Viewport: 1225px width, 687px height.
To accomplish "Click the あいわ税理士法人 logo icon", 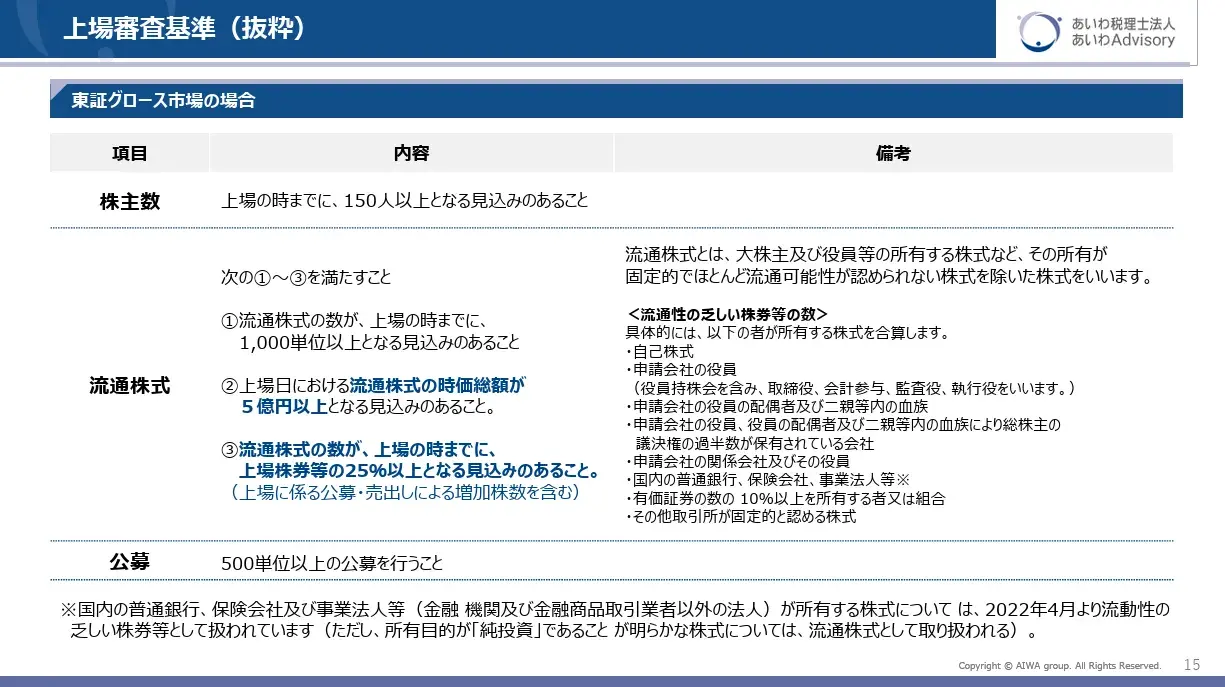I will (1040, 31).
